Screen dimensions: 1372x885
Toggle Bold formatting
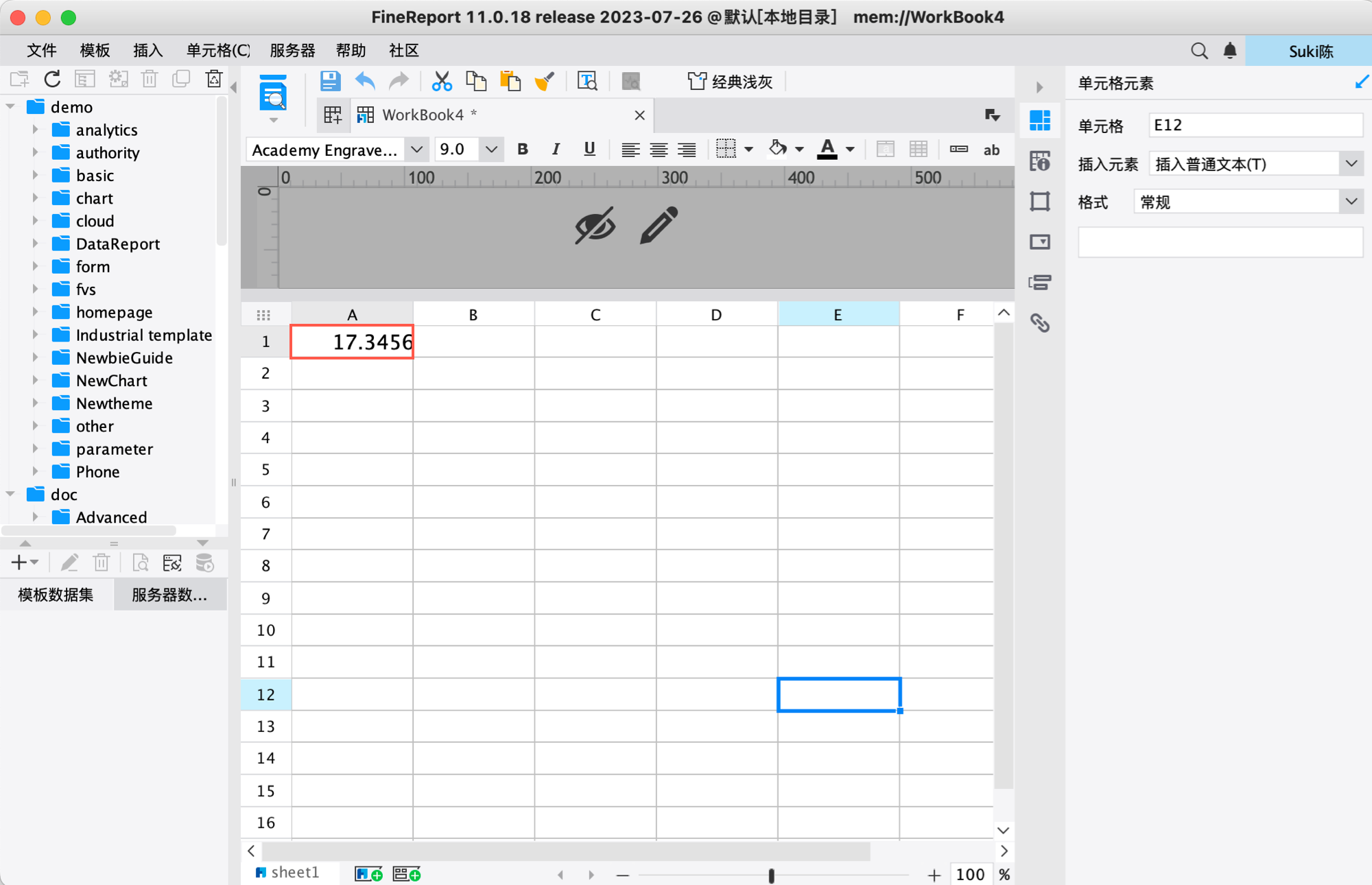pos(523,150)
